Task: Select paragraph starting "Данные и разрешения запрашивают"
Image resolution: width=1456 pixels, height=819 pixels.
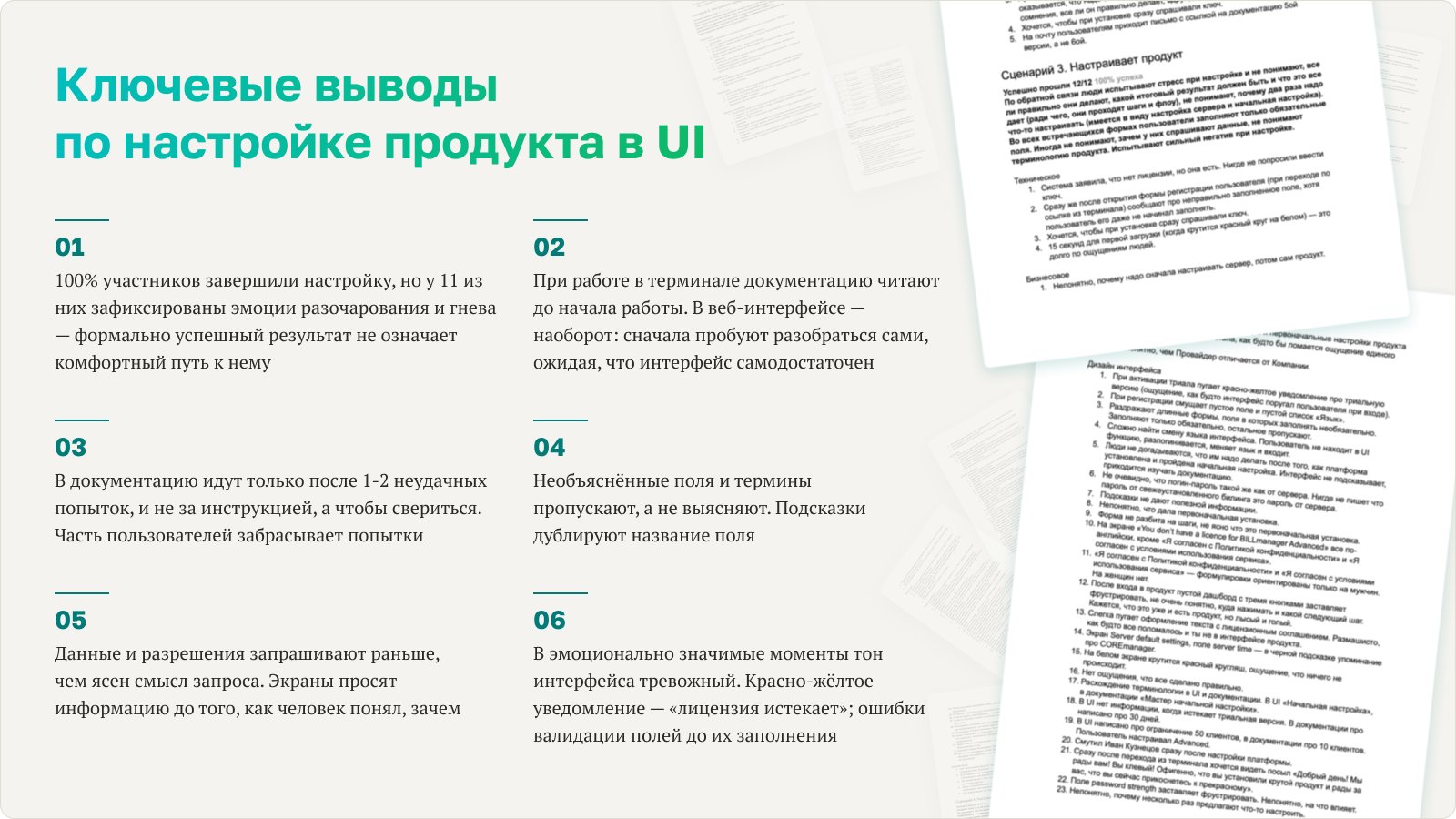Action: (x=258, y=681)
